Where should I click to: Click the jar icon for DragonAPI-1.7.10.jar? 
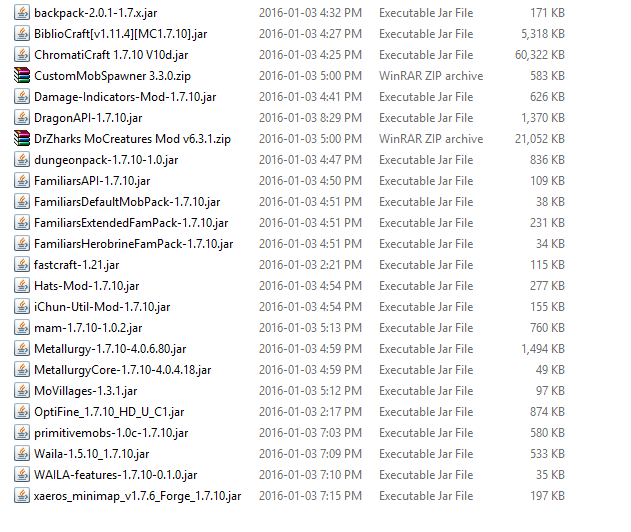click(22, 118)
